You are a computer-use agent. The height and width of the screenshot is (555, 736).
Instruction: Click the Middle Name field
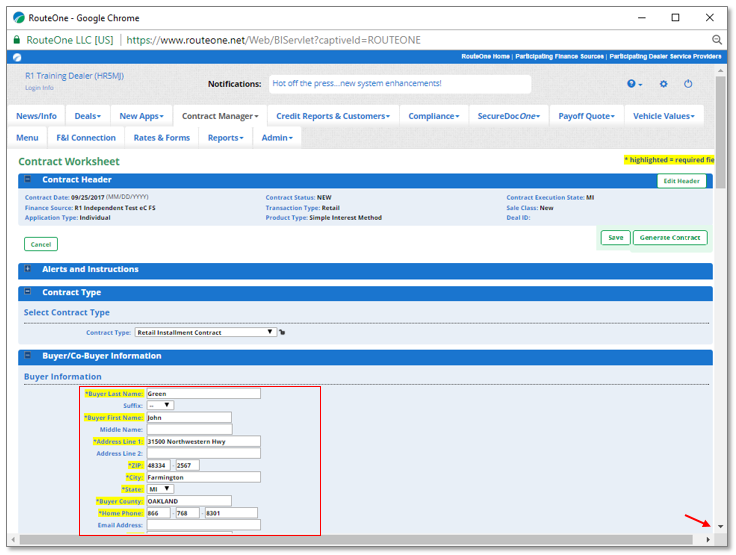tap(189, 429)
